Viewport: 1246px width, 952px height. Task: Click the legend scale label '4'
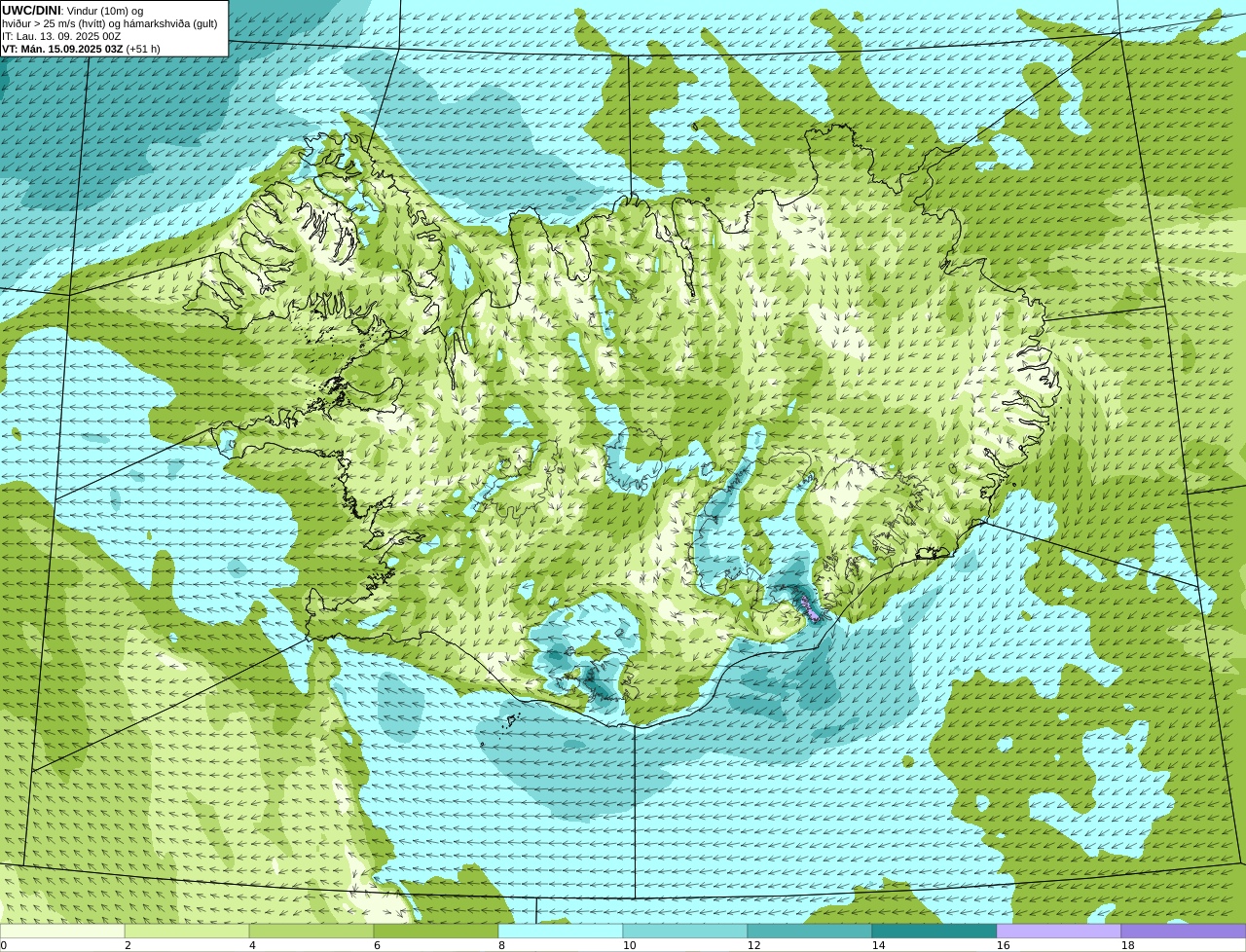[252, 945]
